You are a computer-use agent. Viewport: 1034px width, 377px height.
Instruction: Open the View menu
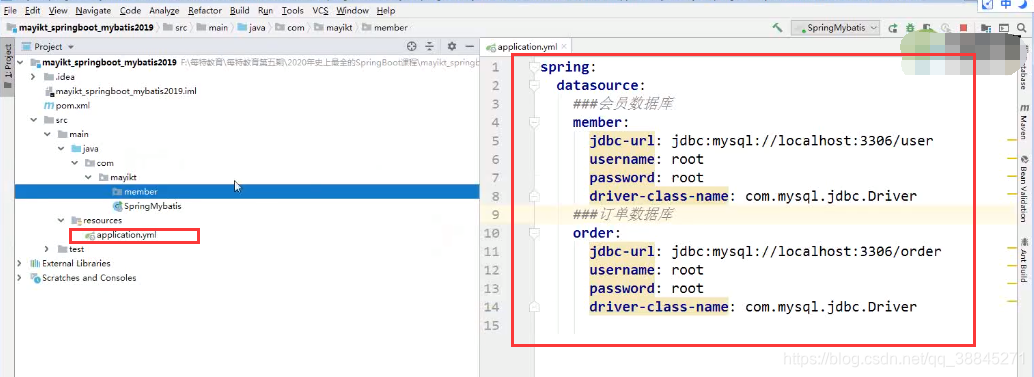(x=58, y=11)
